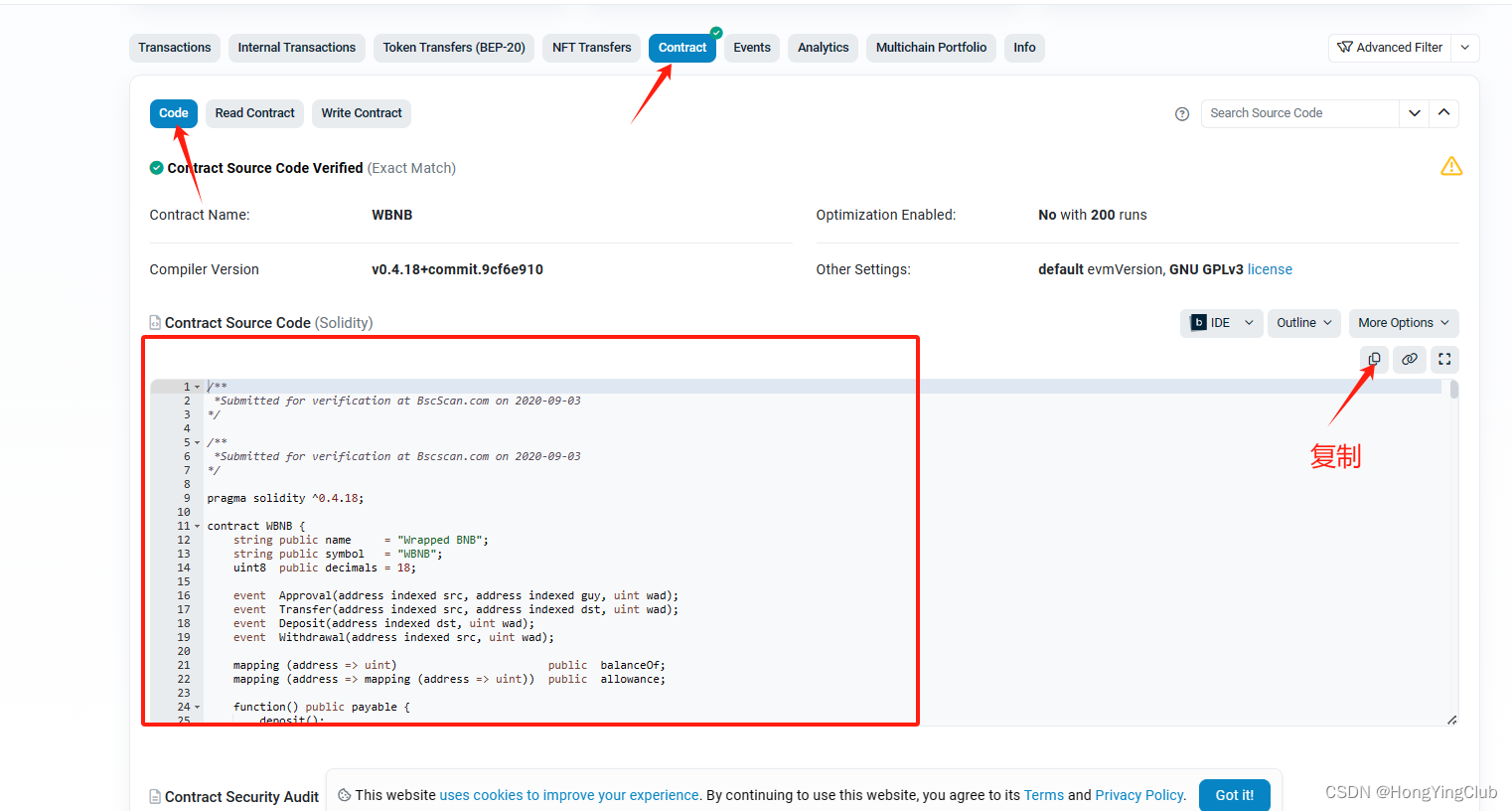
Task: Click the Contract Source Code file icon
Action: pyautogui.click(x=155, y=323)
